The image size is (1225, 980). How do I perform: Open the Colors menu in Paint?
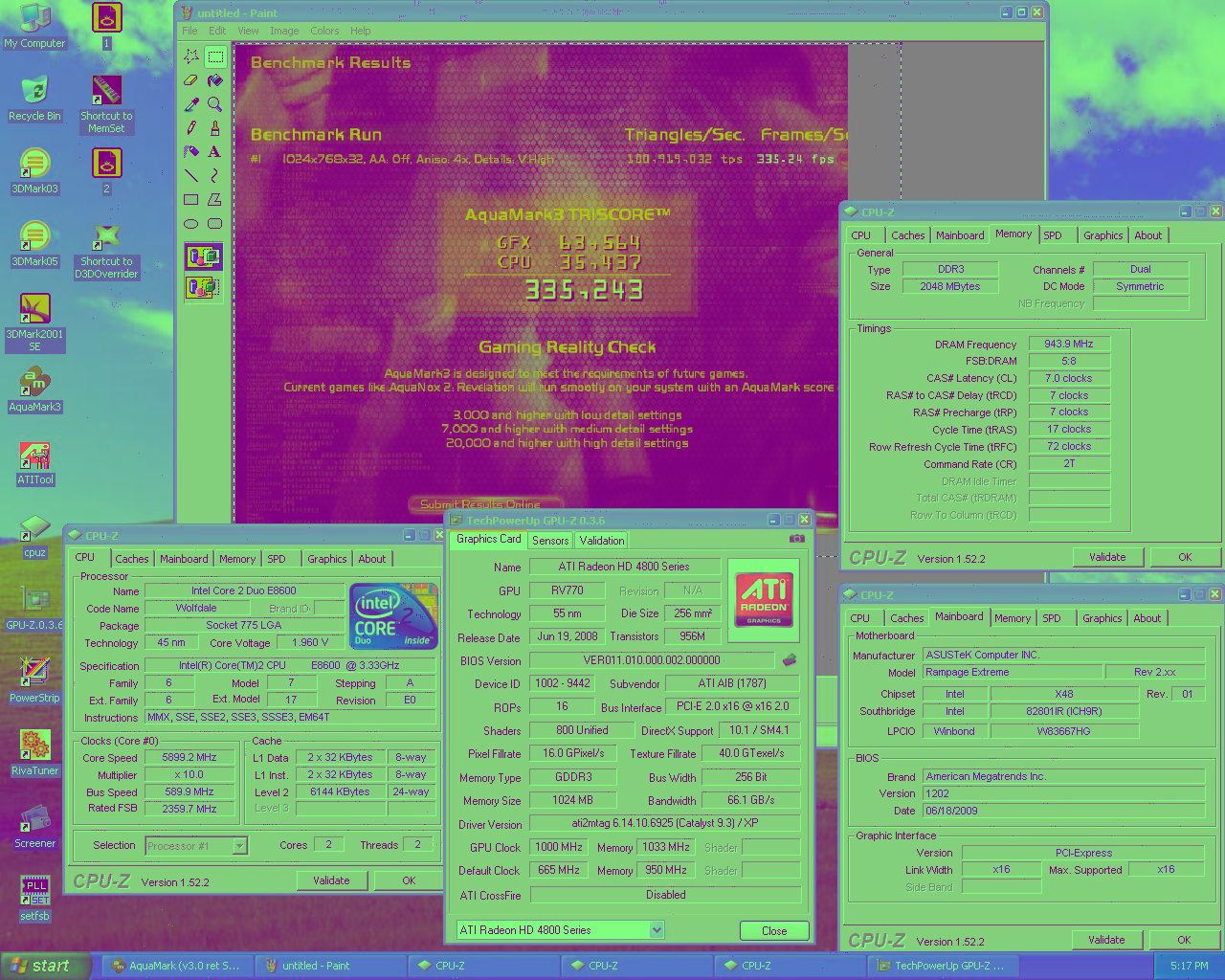[x=324, y=31]
